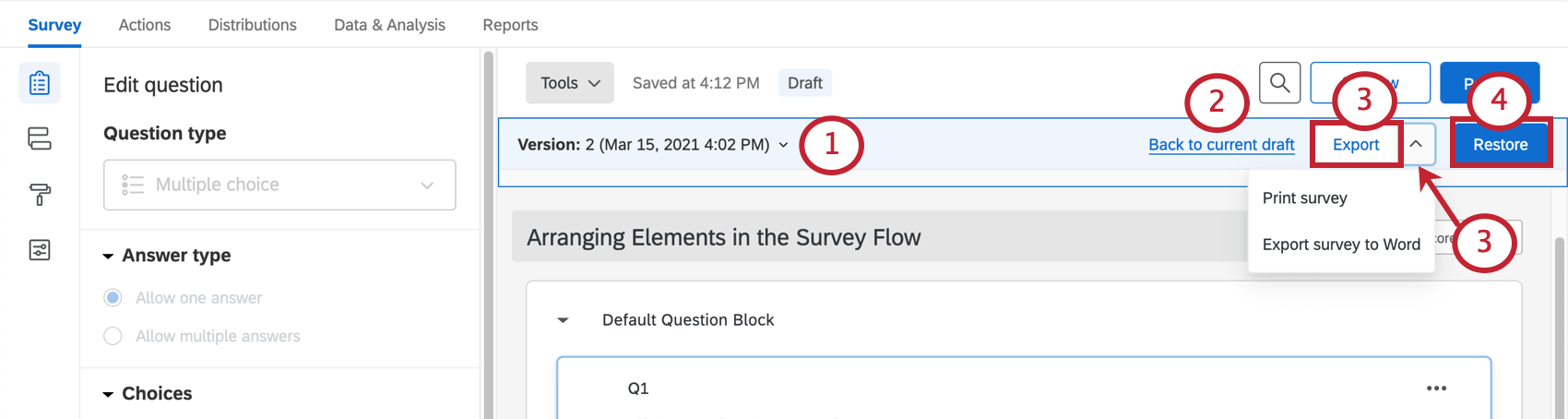This screenshot has height=419, width=1568.
Task: Open the Tools dropdown
Action: pyautogui.click(x=569, y=83)
